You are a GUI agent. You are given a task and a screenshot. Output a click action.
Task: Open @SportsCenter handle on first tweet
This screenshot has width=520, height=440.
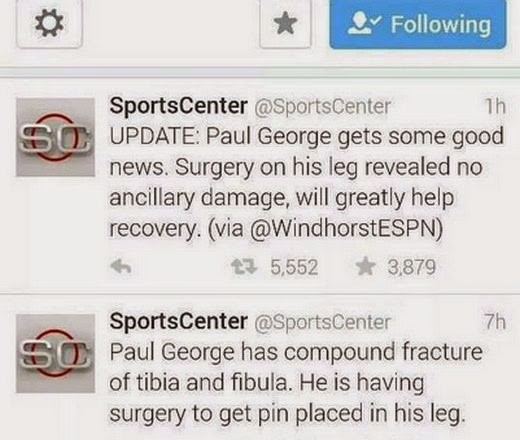pyautogui.click(x=322, y=107)
